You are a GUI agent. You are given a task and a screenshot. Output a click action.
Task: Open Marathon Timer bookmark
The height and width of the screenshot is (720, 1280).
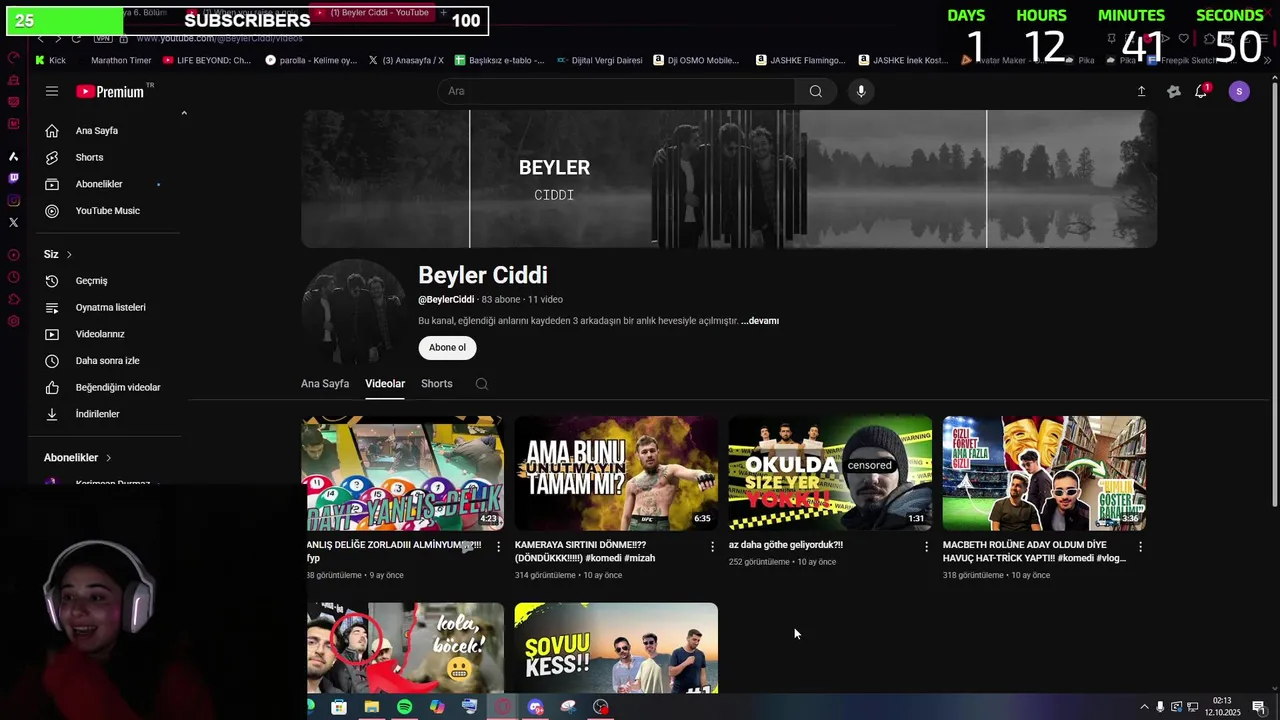(x=121, y=60)
